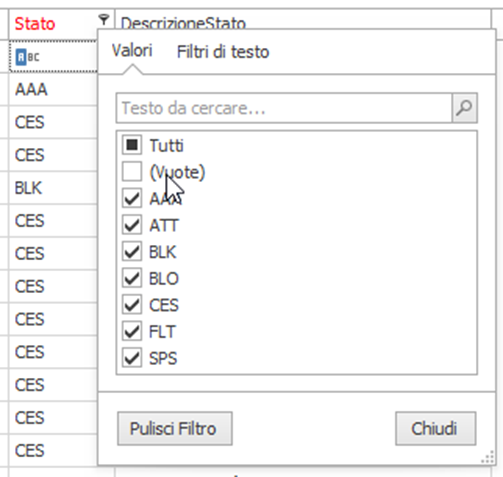Screen dimensions: 503x477
Task: Click the filter funnel icon on Stato column
Action: [x=104, y=20]
